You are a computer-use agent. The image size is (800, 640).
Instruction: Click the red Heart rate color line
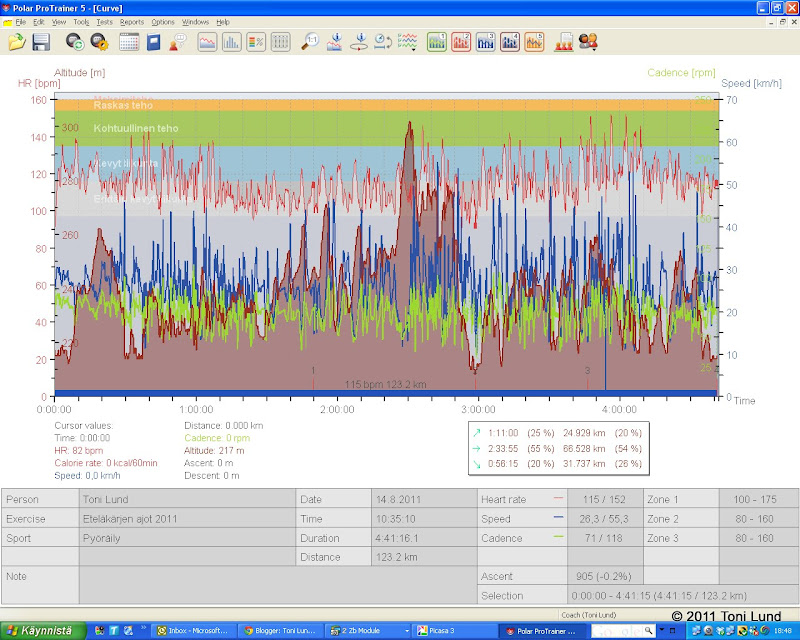(557, 499)
